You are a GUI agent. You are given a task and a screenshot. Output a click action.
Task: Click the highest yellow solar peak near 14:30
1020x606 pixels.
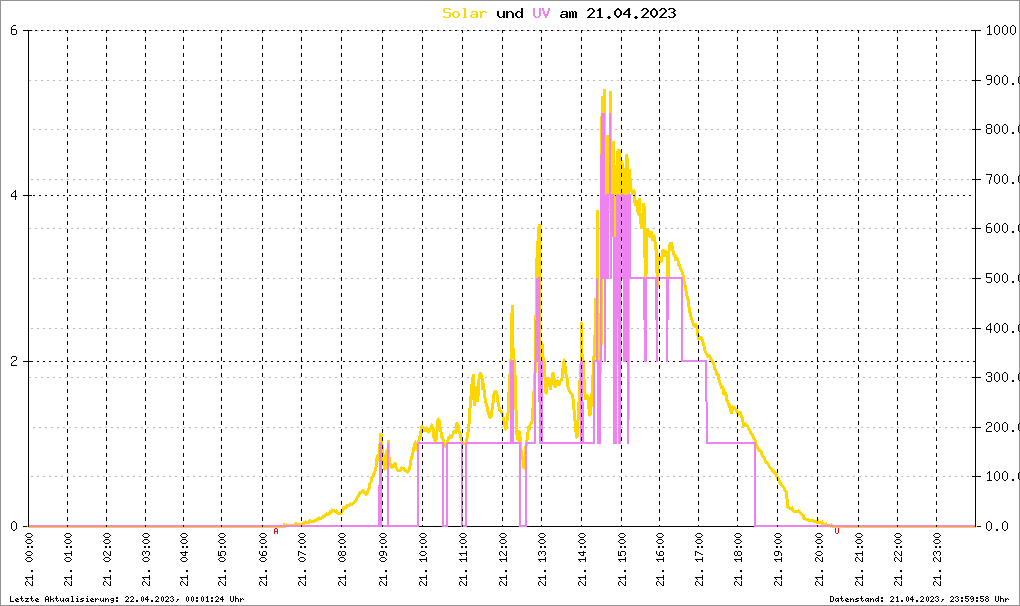(604, 91)
